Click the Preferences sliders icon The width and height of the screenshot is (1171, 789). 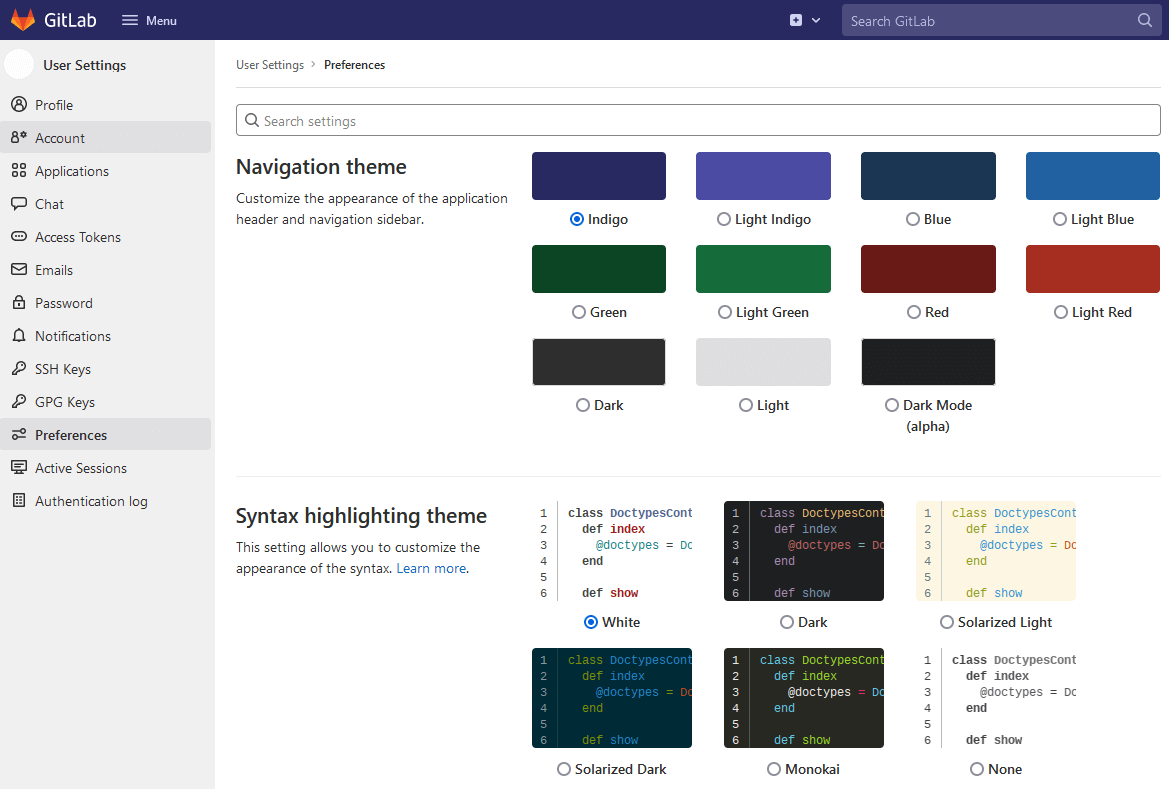point(19,434)
